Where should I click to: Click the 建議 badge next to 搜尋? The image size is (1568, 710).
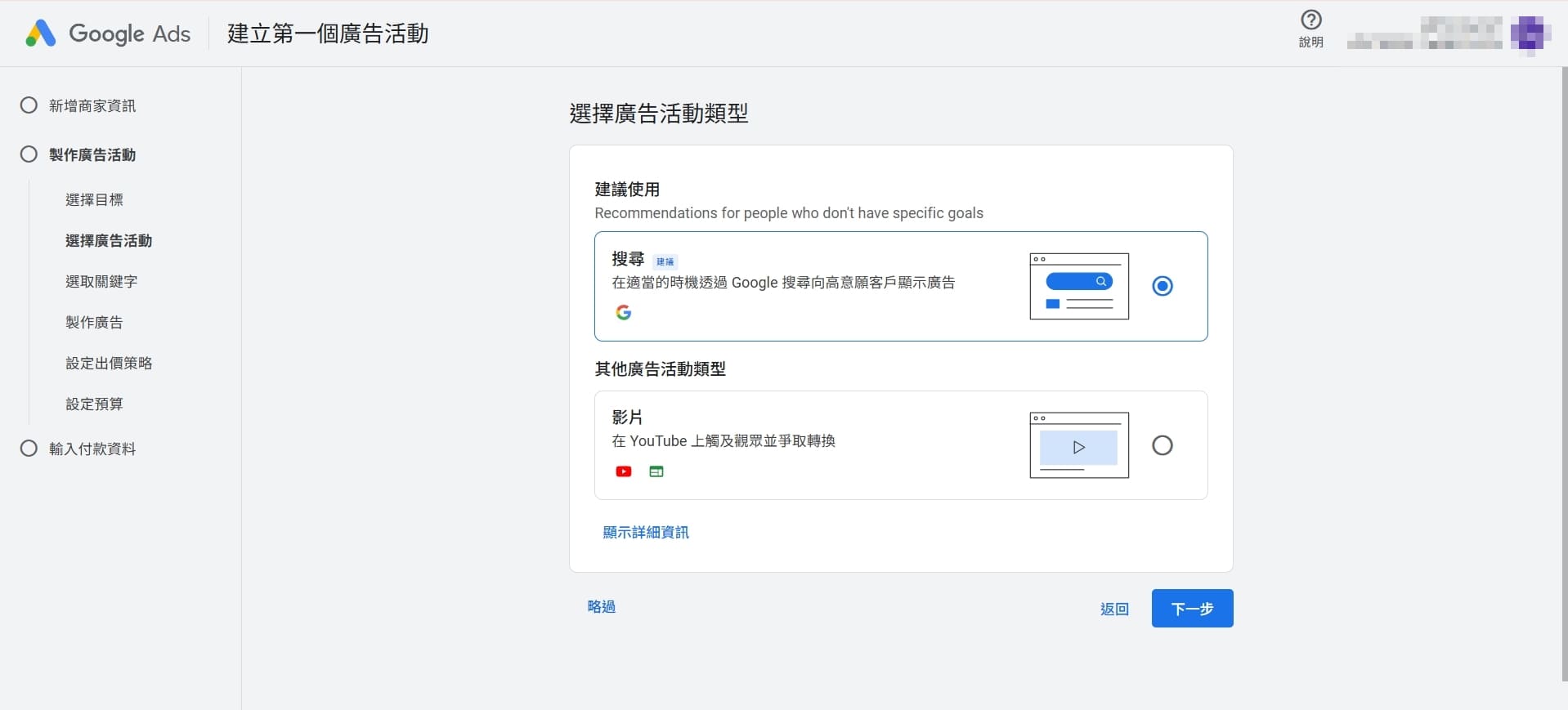(665, 261)
